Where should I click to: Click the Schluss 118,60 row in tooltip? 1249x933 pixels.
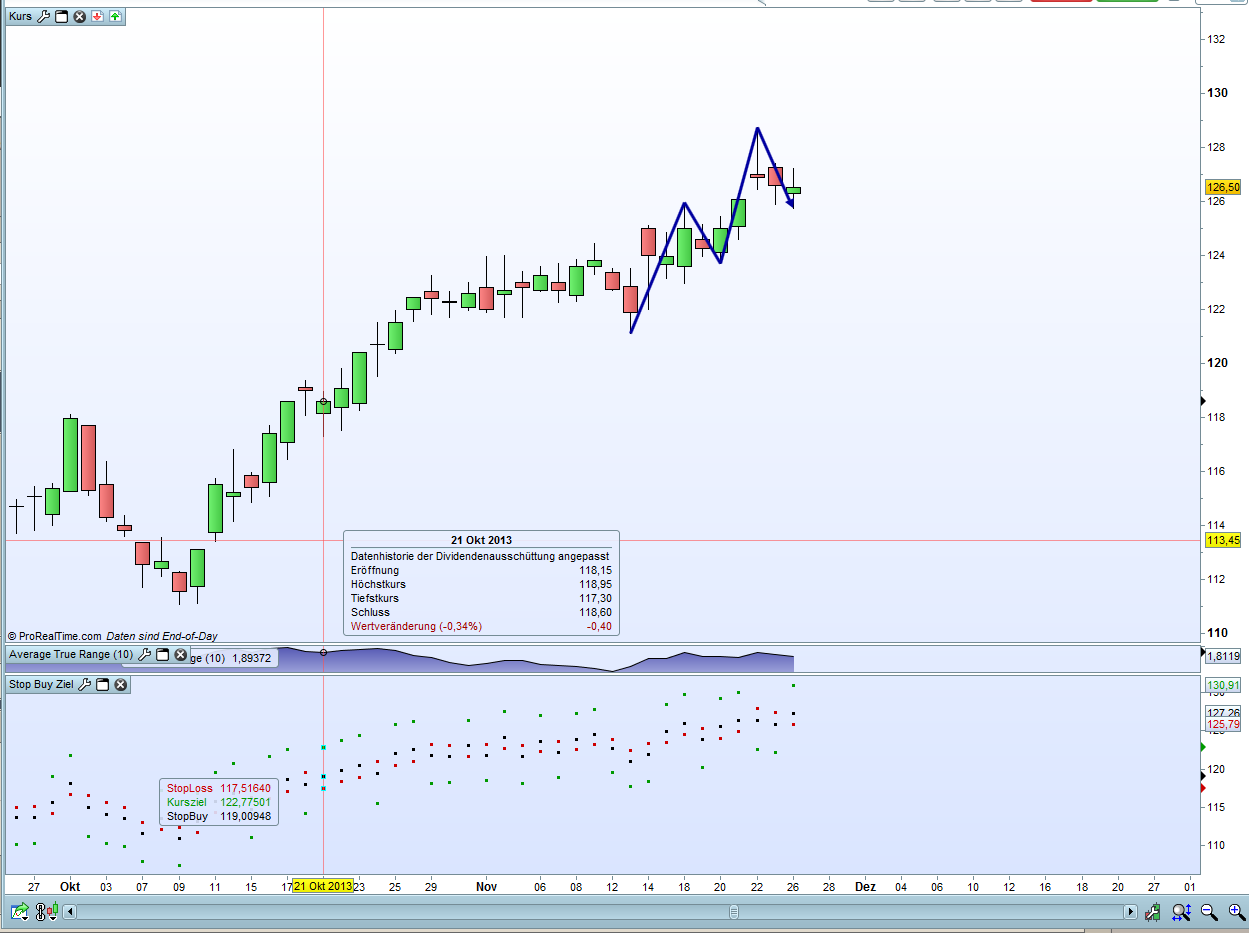pyautogui.click(x=481, y=612)
